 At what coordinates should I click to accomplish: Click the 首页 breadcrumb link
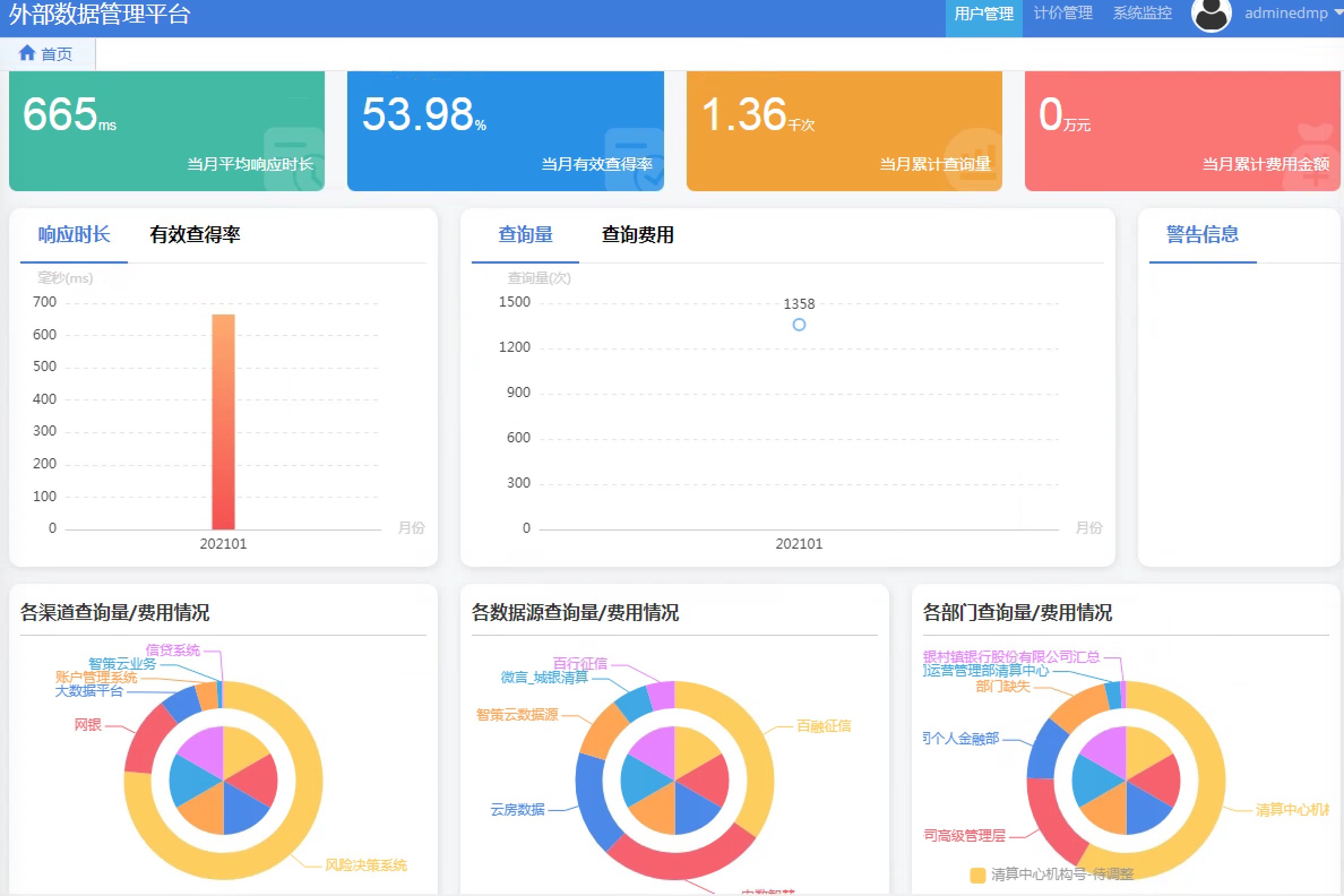56,54
